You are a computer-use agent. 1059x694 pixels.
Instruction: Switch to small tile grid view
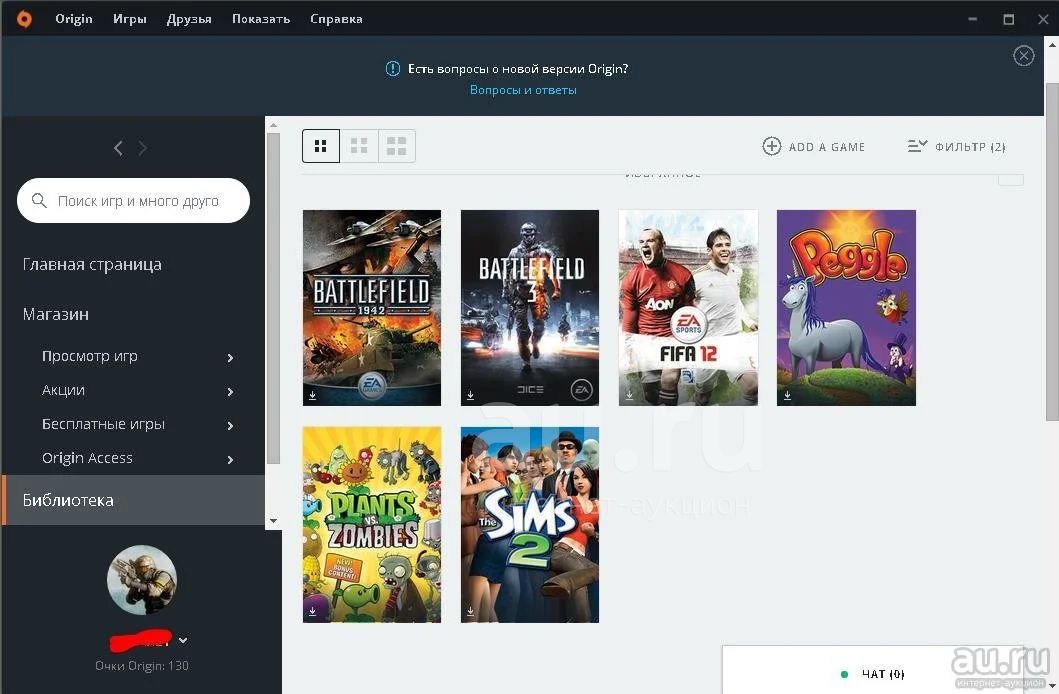tap(321, 146)
